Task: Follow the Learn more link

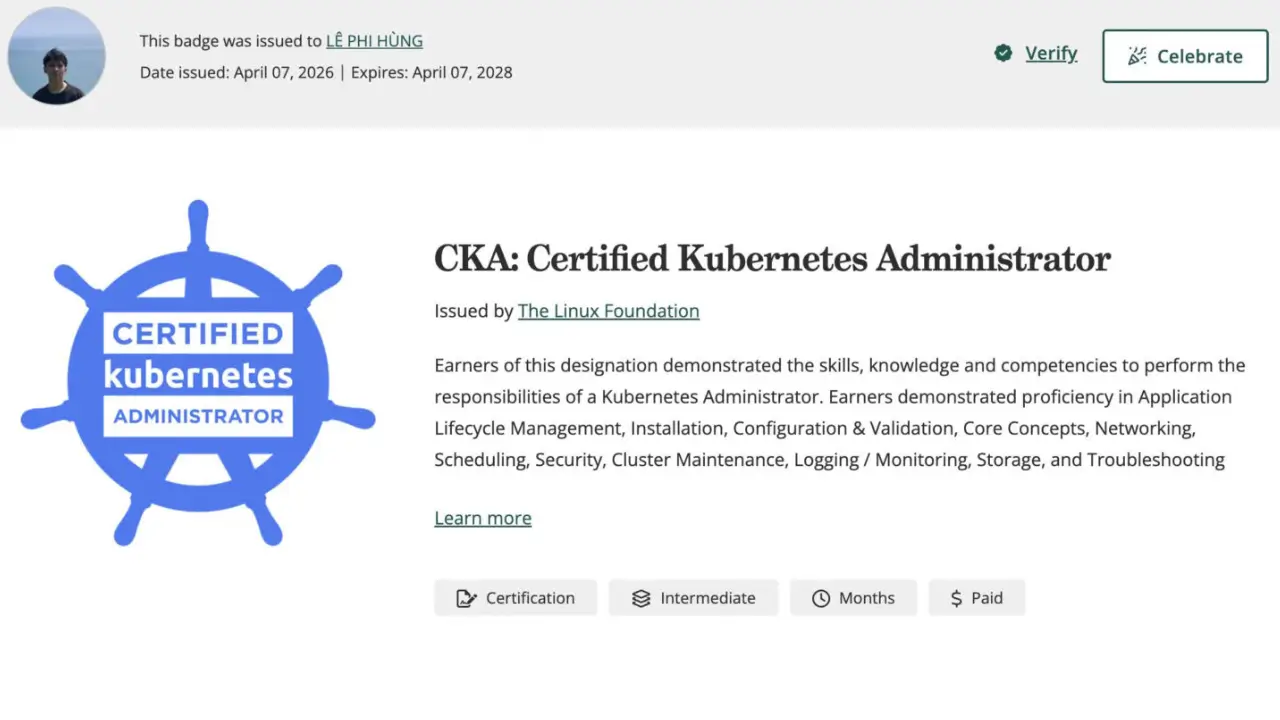Action: pos(483,518)
